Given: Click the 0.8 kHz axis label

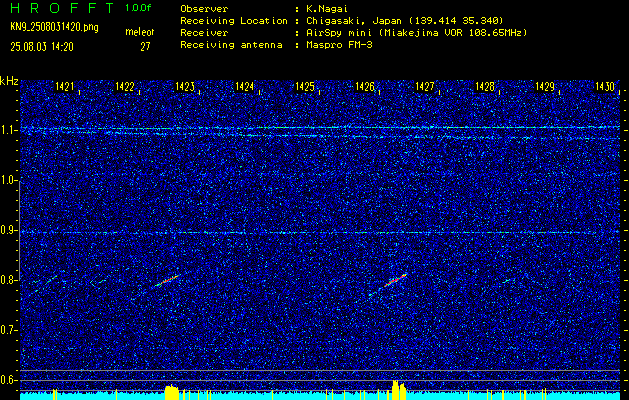Looking at the screenshot, I should [x=8, y=280].
